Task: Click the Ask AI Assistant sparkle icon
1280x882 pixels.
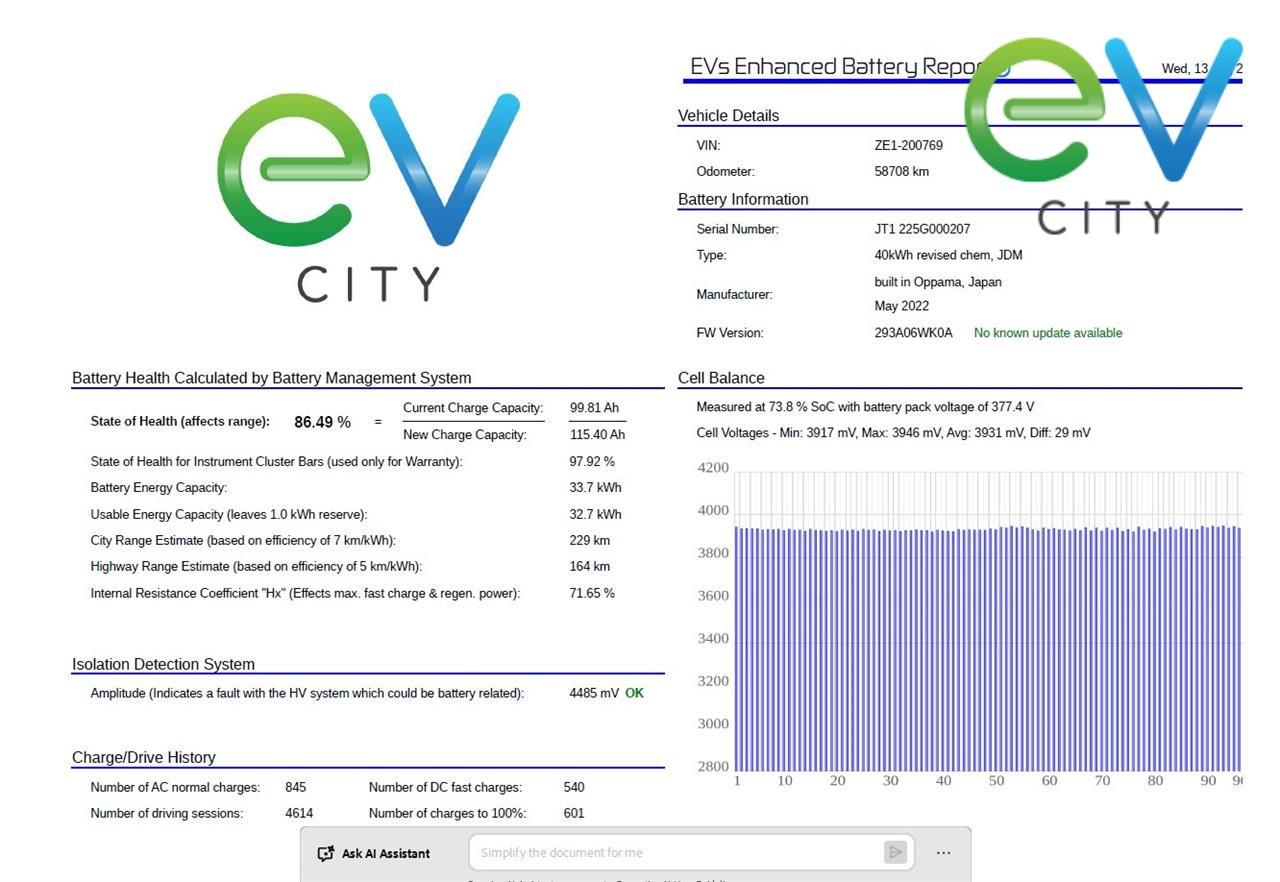Action: (x=325, y=853)
